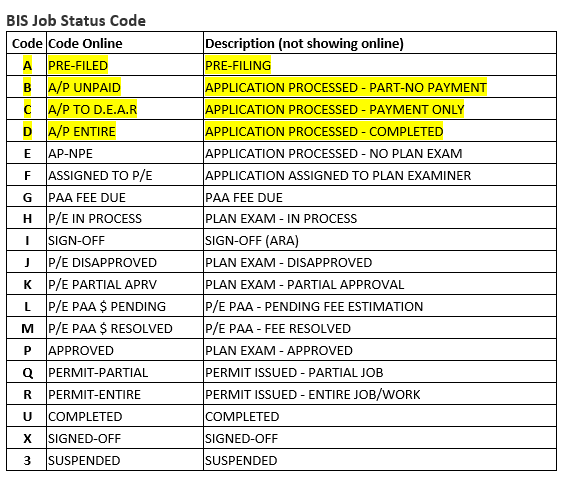Click the 'SUSPENDED' code online cell

pos(125,460)
